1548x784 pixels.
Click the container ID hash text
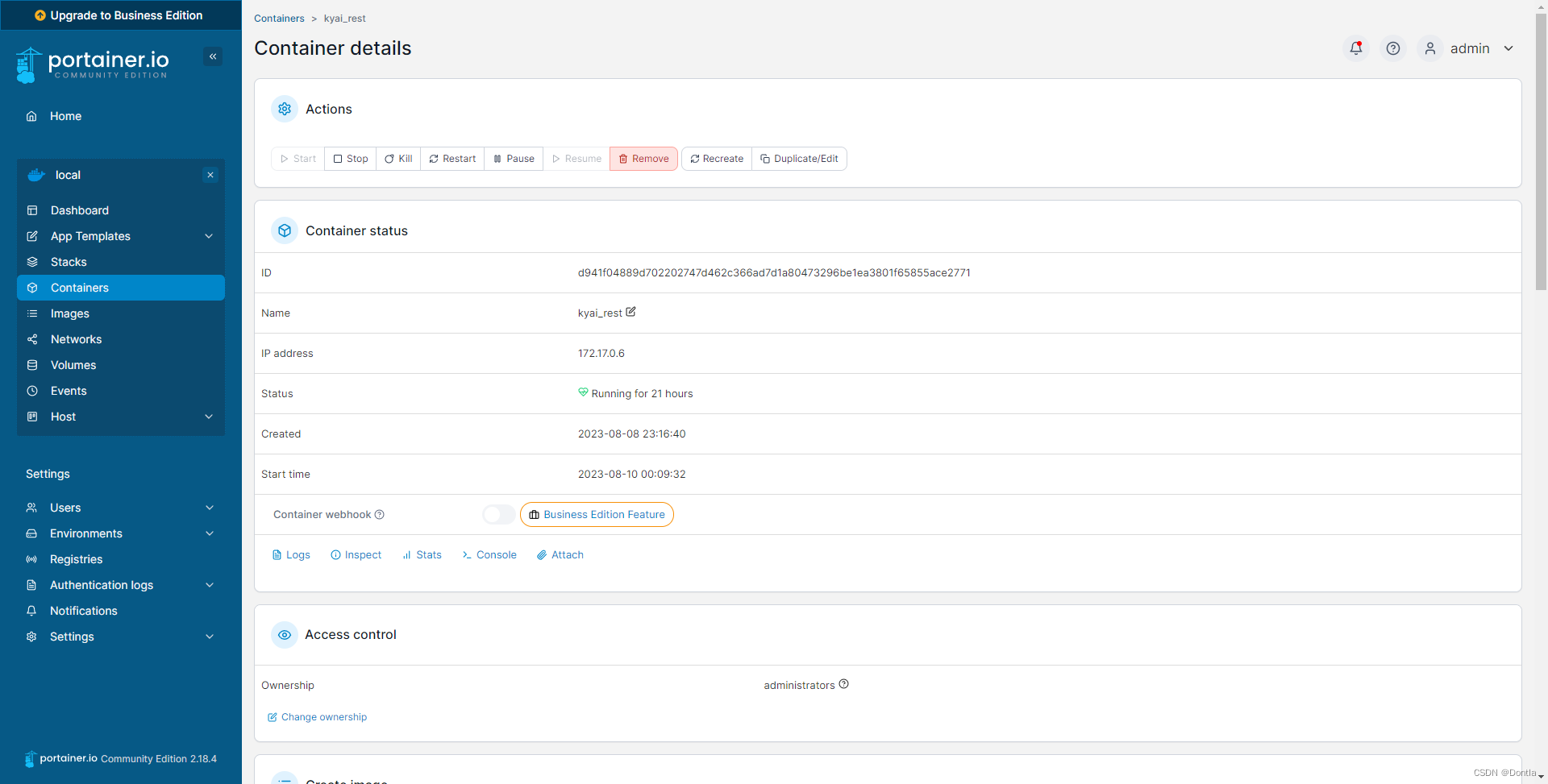[774, 272]
